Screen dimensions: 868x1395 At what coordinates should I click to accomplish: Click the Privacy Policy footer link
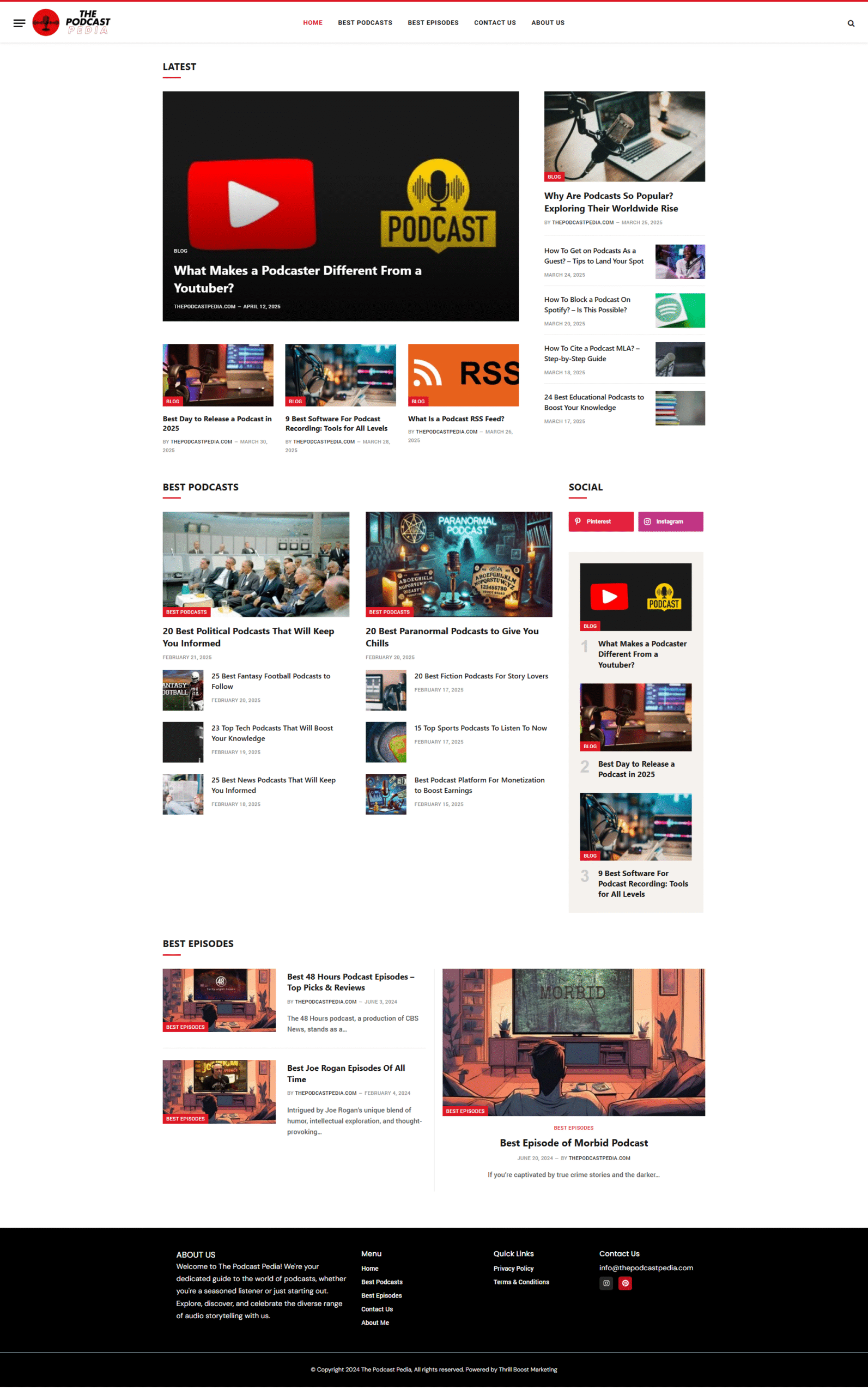click(x=513, y=1268)
